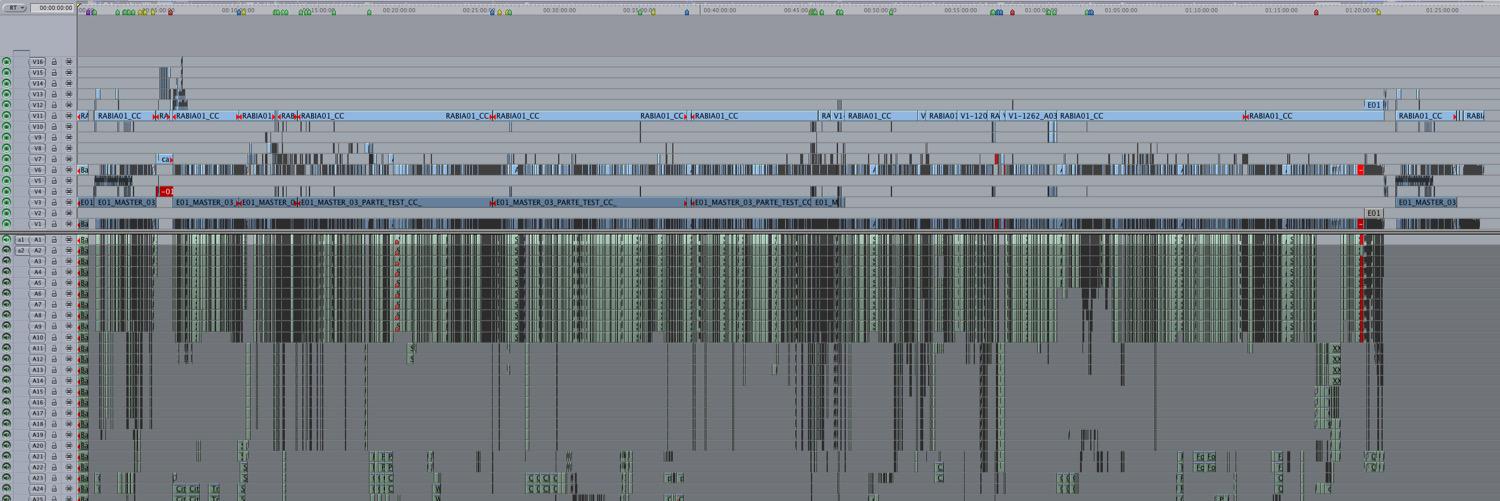
Task: Click the blue marker near 00:37:00 in ruler
Action: [687, 13]
